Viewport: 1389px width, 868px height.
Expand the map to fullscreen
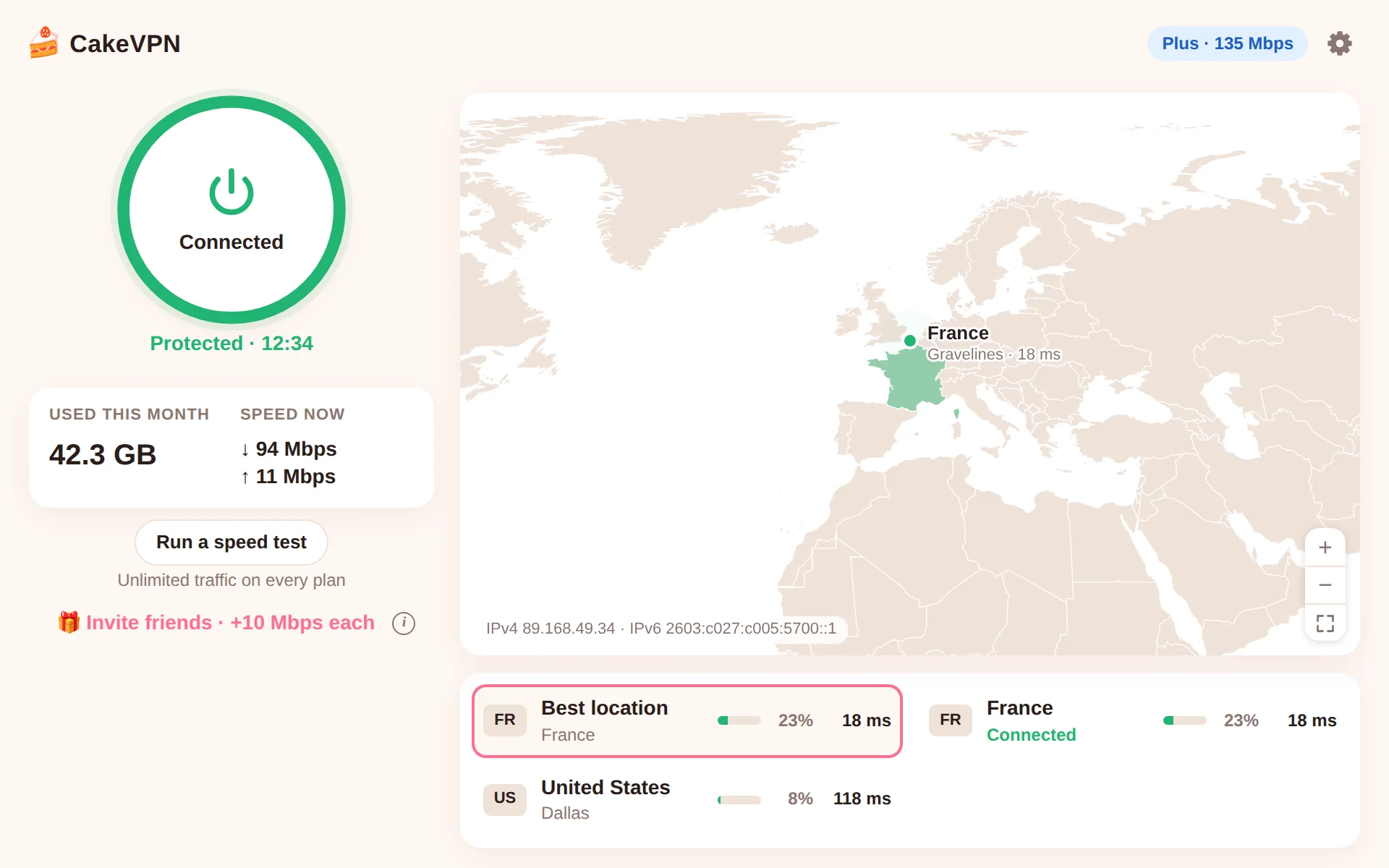1325,623
